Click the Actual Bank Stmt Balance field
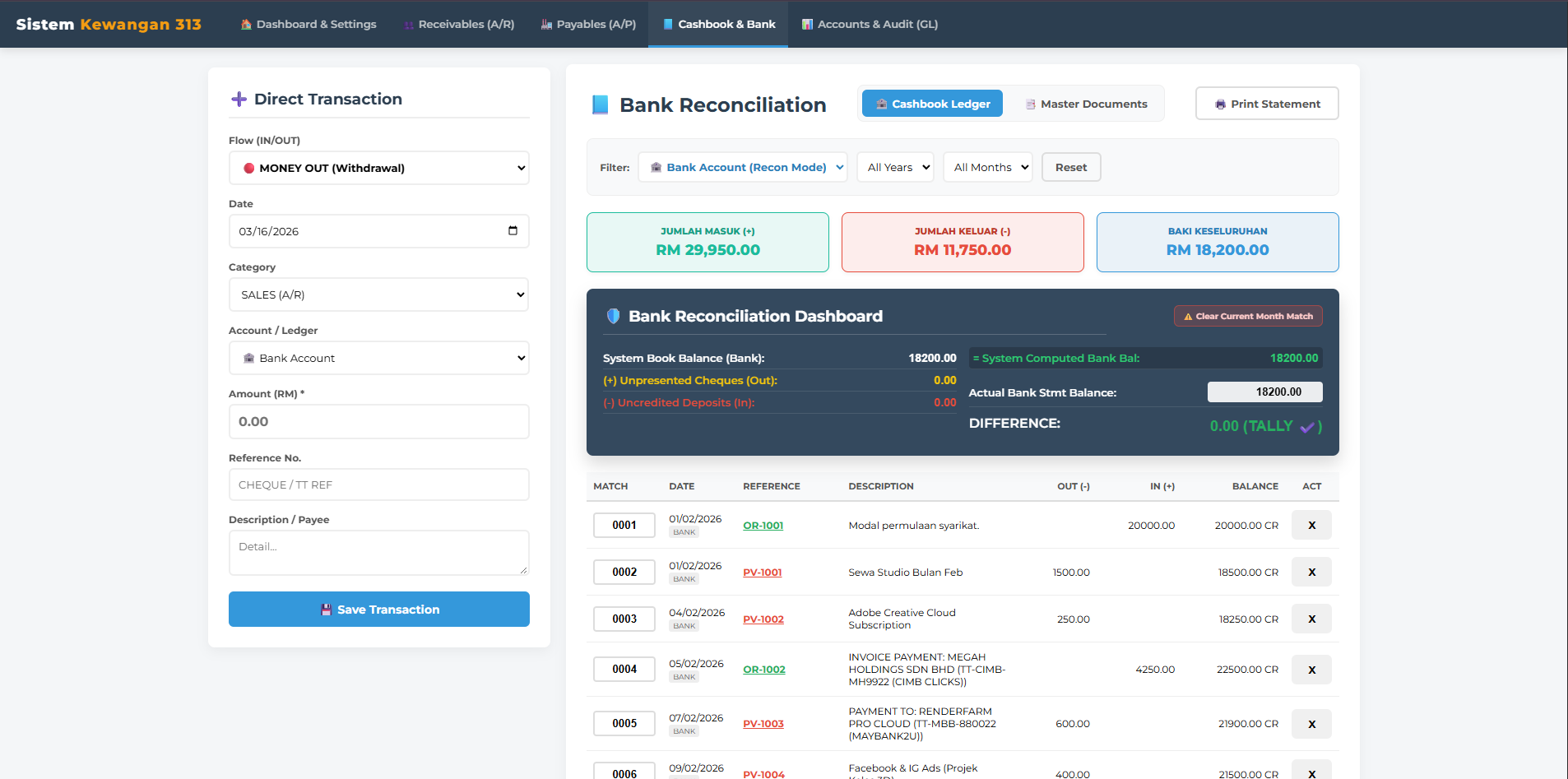1568x779 pixels. 1264,392
